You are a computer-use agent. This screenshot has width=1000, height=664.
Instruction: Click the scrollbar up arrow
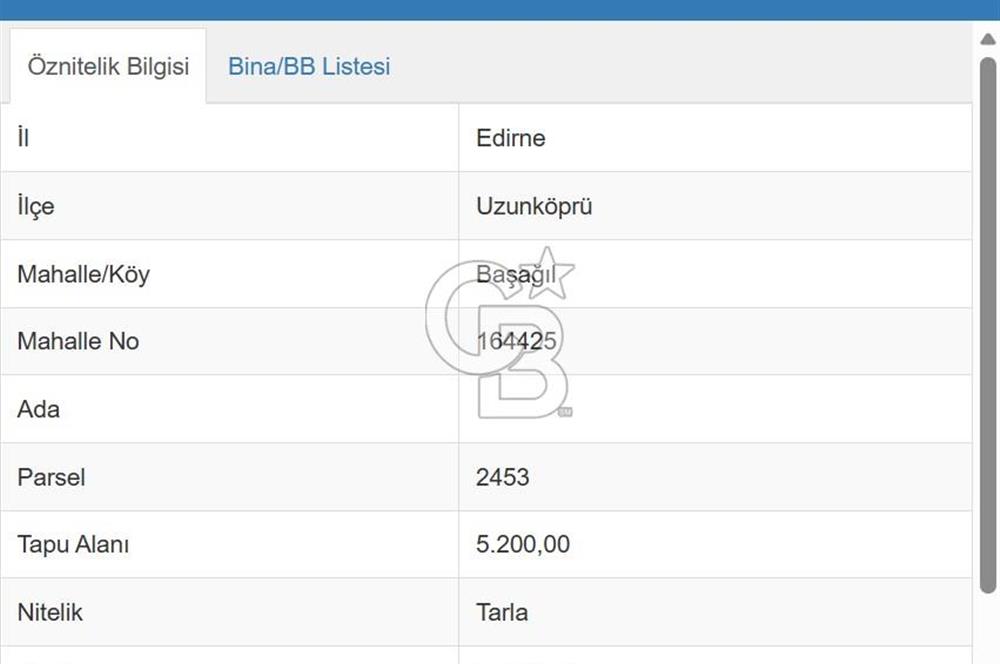pyautogui.click(x=986, y=37)
